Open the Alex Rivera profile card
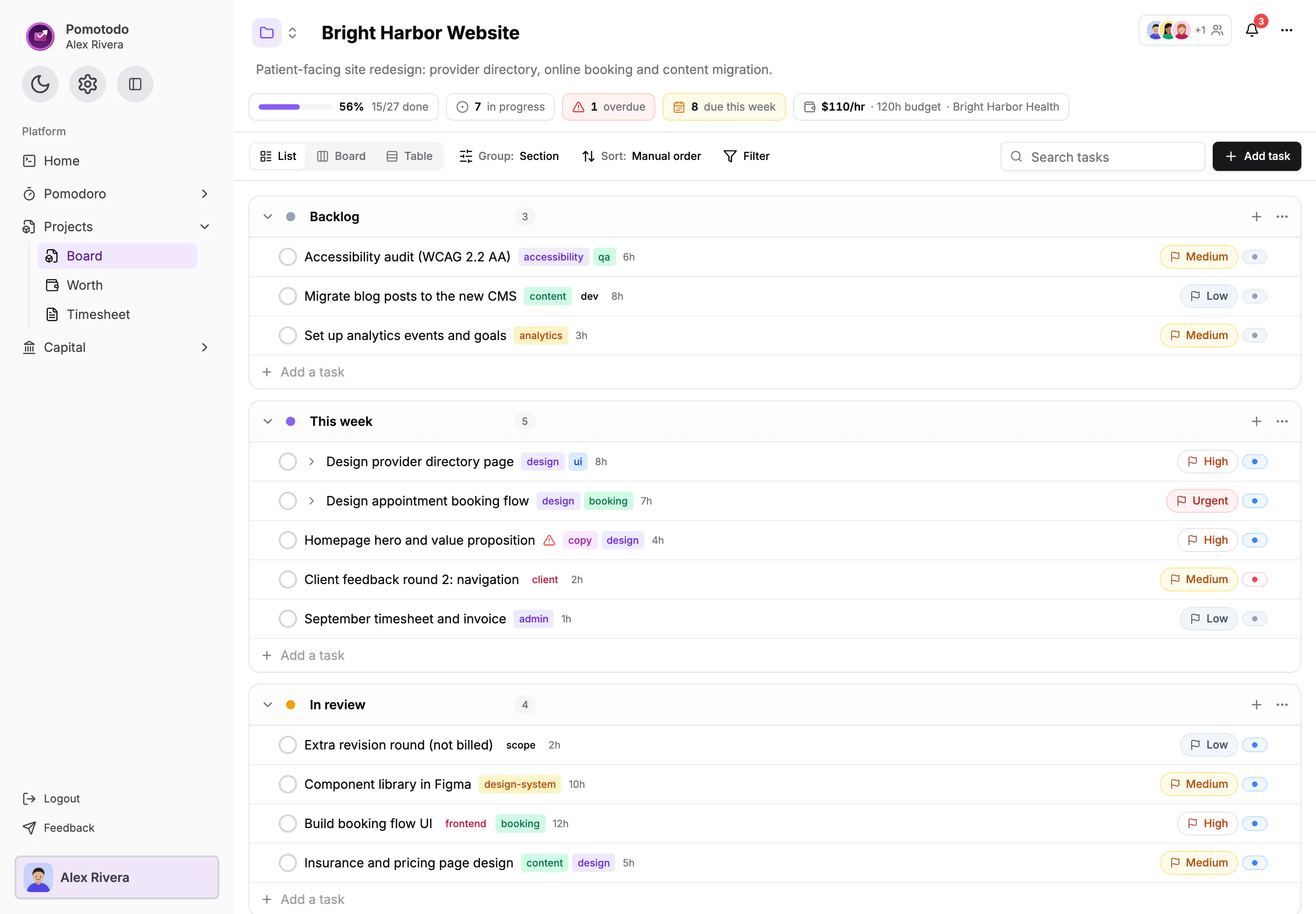Image resolution: width=1316 pixels, height=914 pixels. coord(117,878)
